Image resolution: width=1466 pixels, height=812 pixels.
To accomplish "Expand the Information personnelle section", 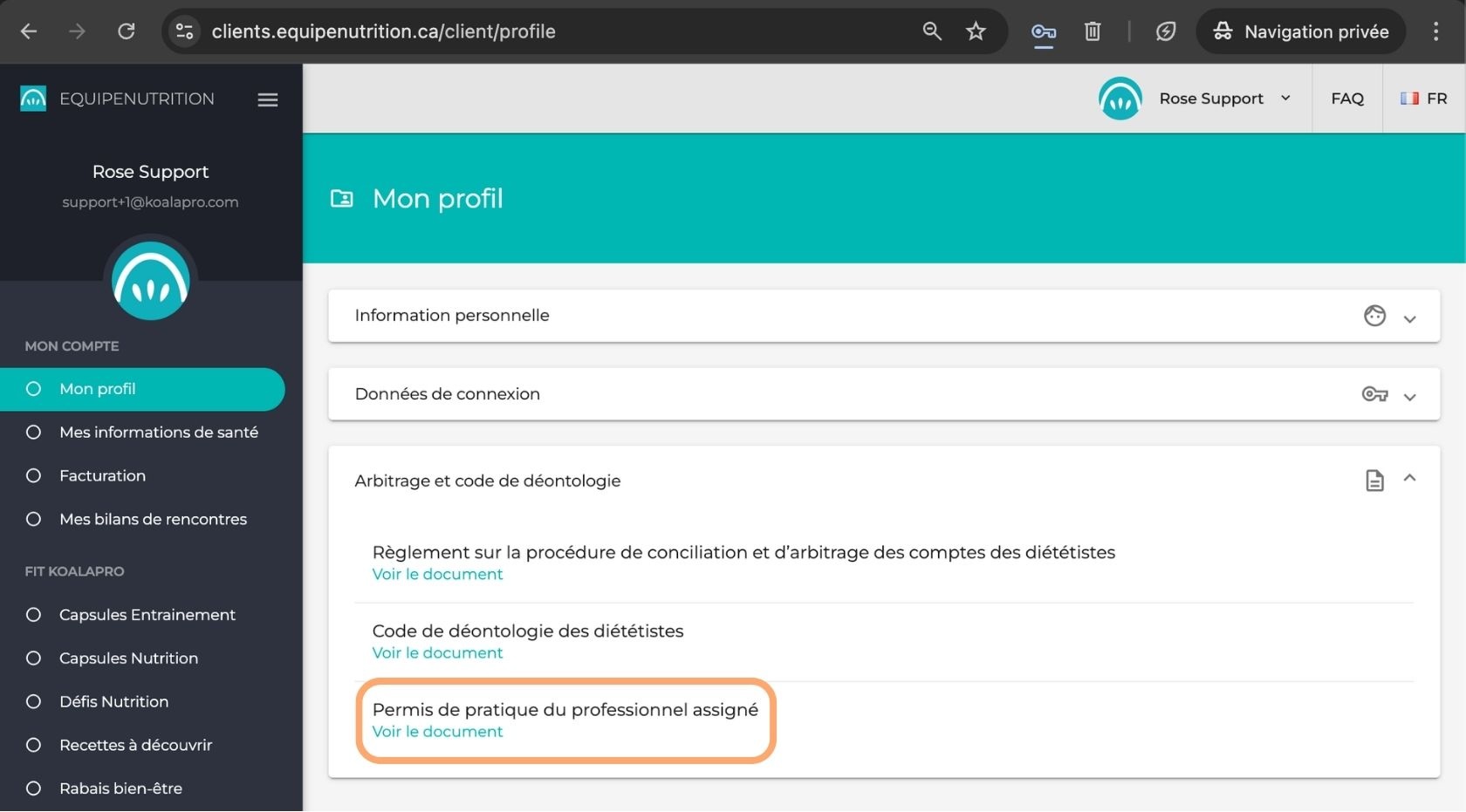I will click(1410, 319).
